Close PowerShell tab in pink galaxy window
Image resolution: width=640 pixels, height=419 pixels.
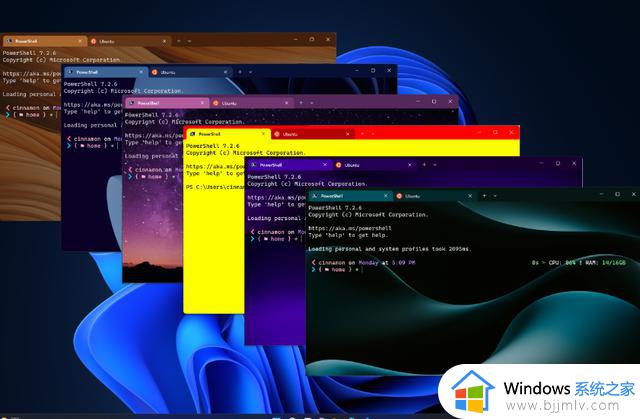202,103
